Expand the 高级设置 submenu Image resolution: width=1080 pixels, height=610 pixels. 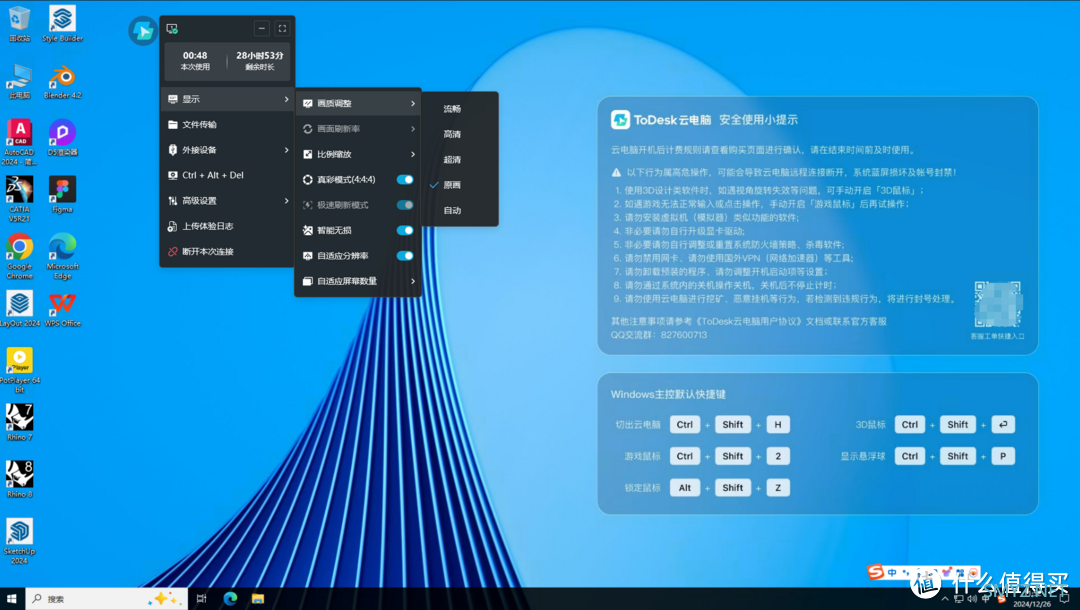click(x=227, y=201)
